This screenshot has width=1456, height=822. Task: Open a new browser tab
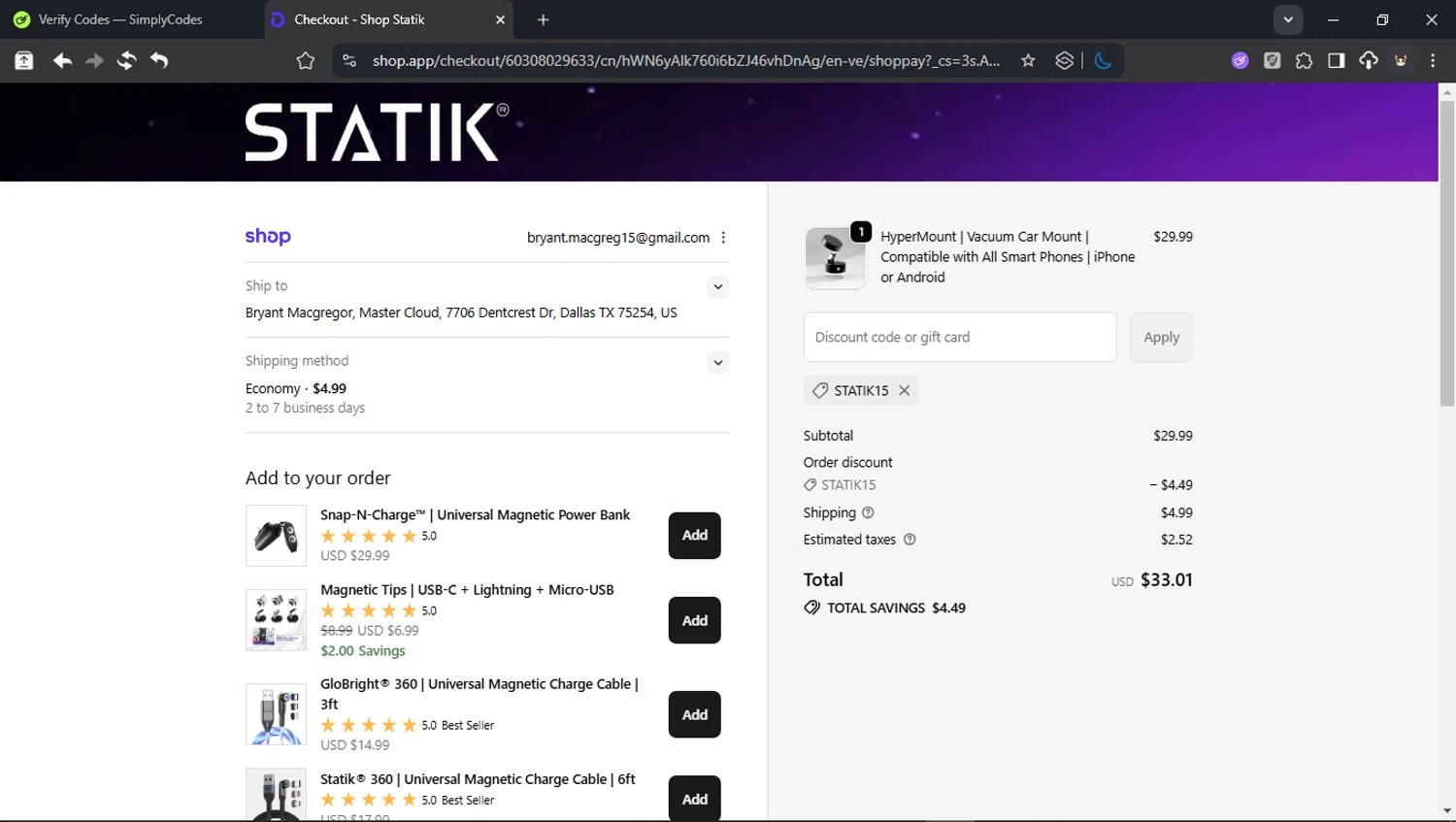(543, 19)
